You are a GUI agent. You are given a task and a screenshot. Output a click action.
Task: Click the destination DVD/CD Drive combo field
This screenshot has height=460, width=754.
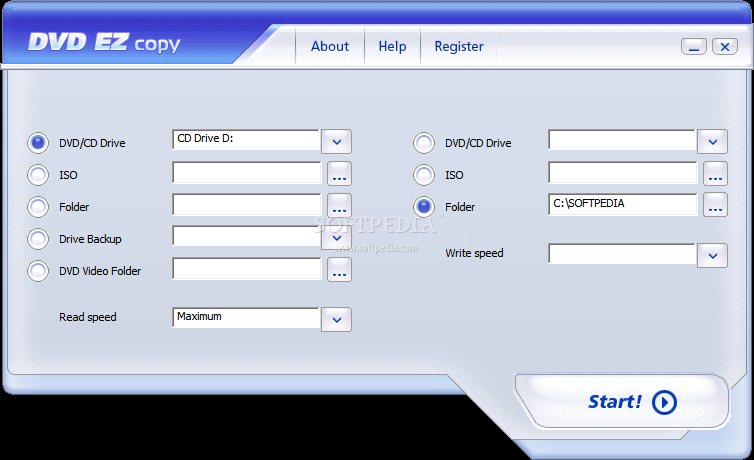tap(622, 139)
